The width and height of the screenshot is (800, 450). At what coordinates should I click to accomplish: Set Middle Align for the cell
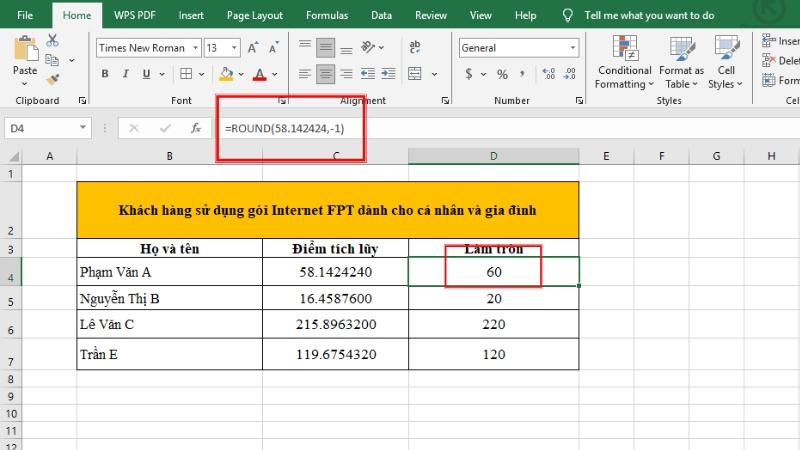tap(326, 47)
